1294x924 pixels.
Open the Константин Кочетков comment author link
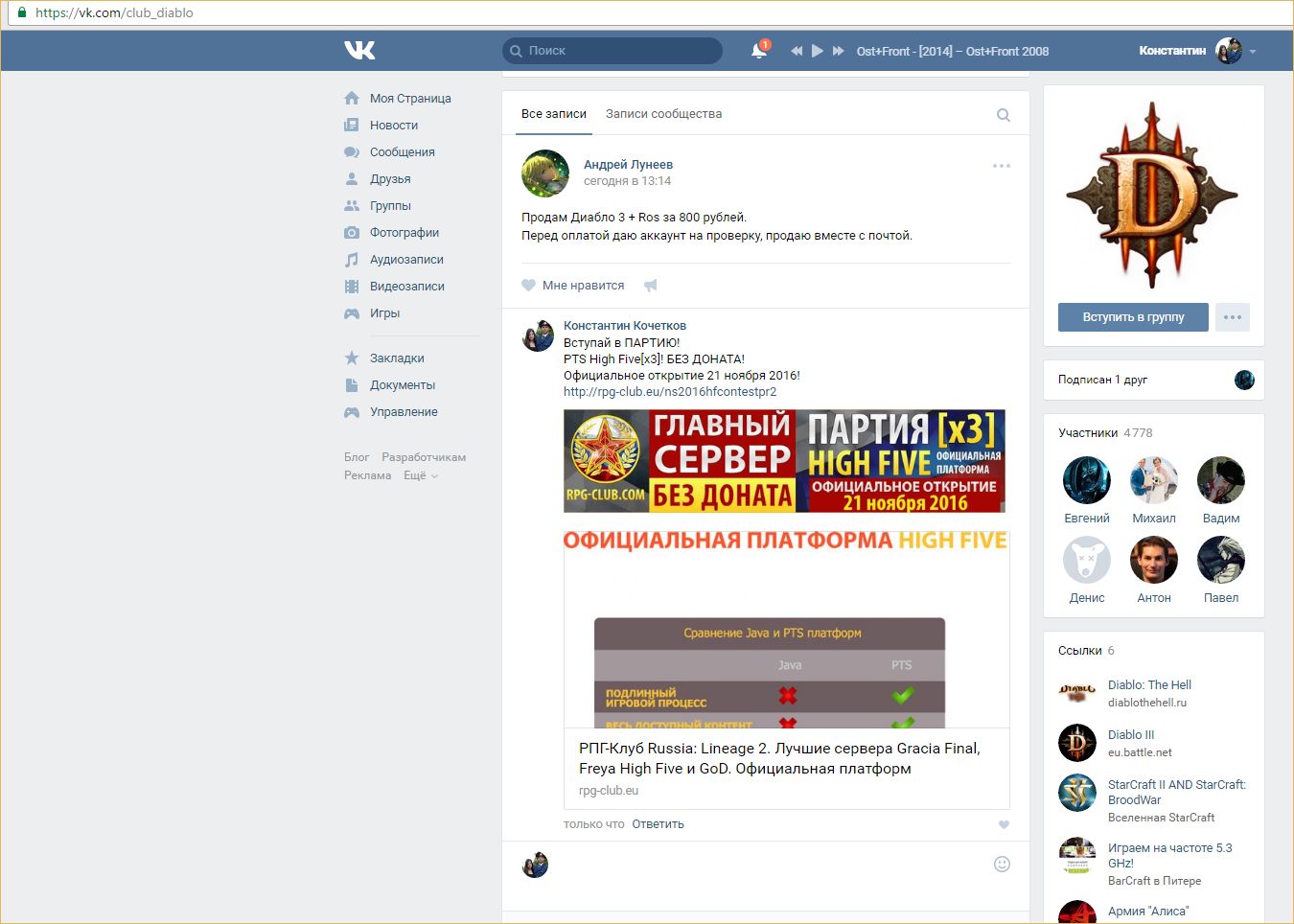625,325
